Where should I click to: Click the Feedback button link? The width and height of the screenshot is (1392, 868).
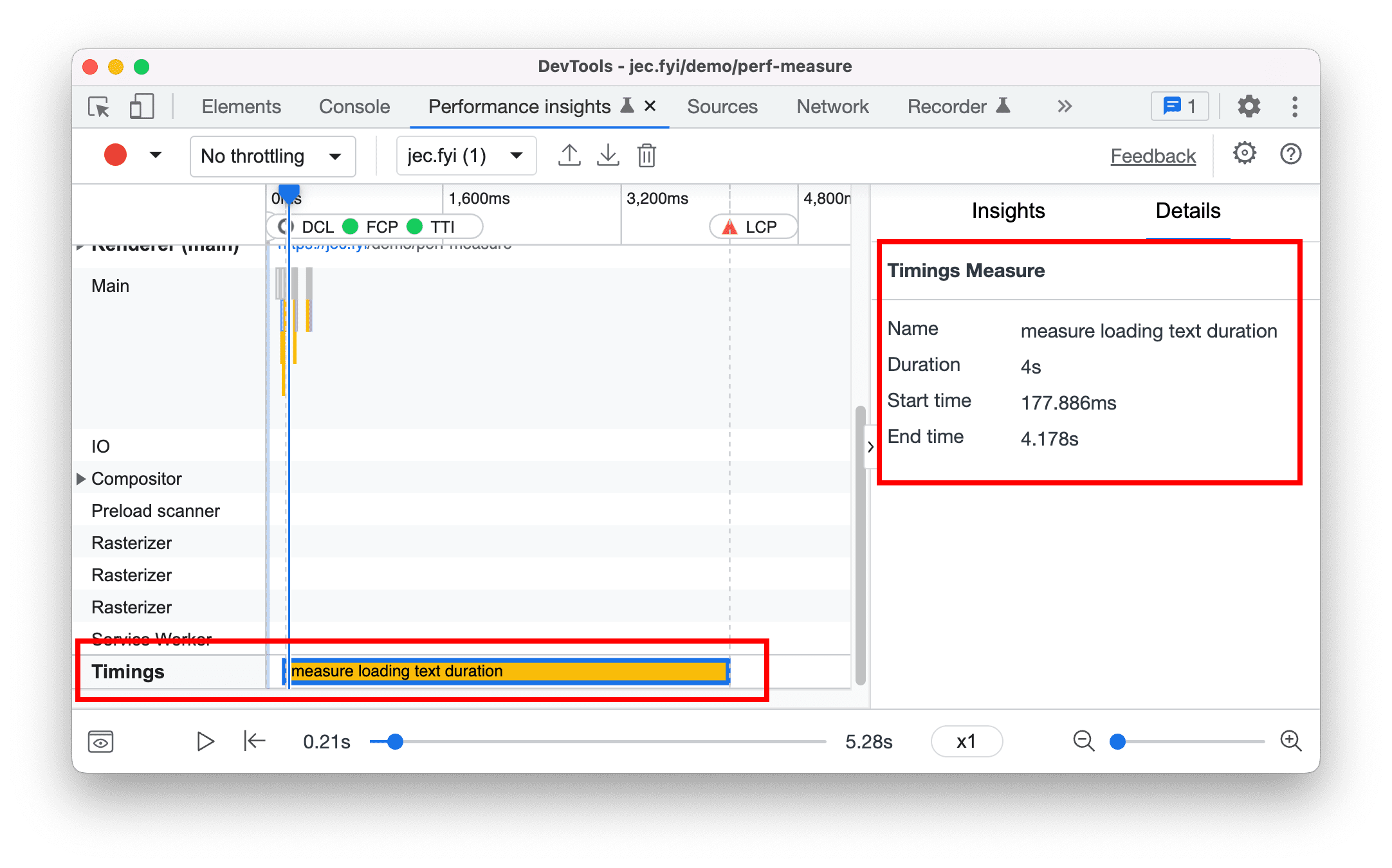1153,156
